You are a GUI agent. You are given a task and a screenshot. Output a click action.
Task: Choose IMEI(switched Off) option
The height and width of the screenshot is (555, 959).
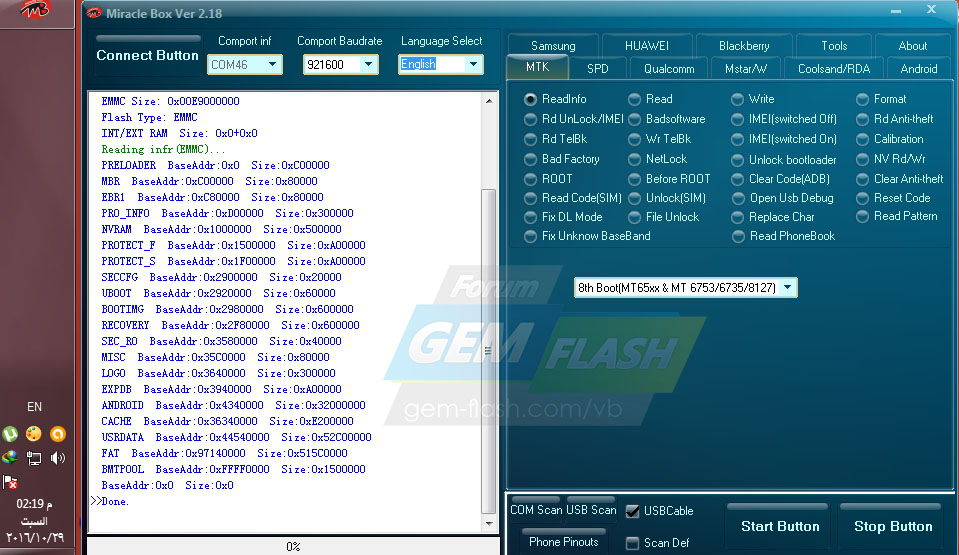point(784,119)
